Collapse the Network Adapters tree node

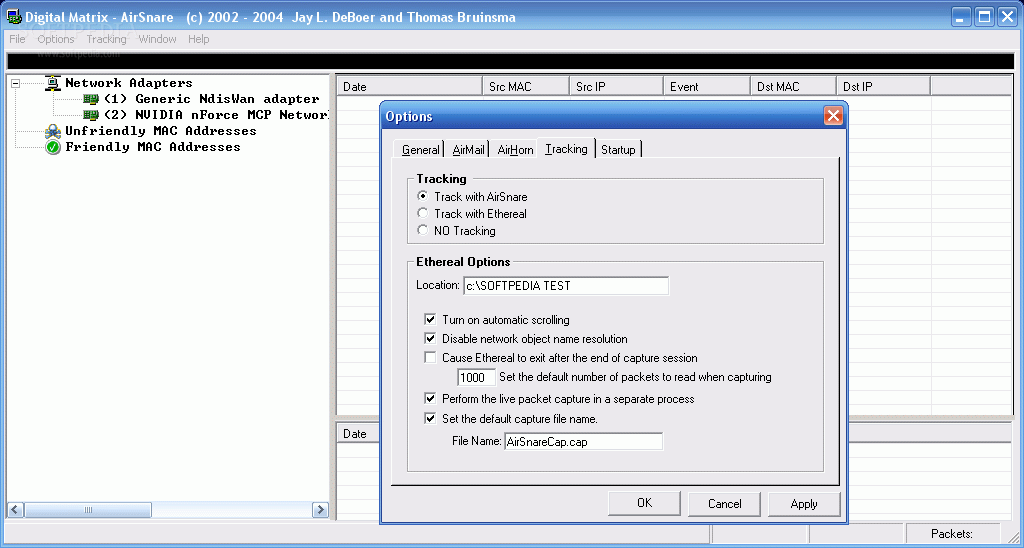coord(16,84)
